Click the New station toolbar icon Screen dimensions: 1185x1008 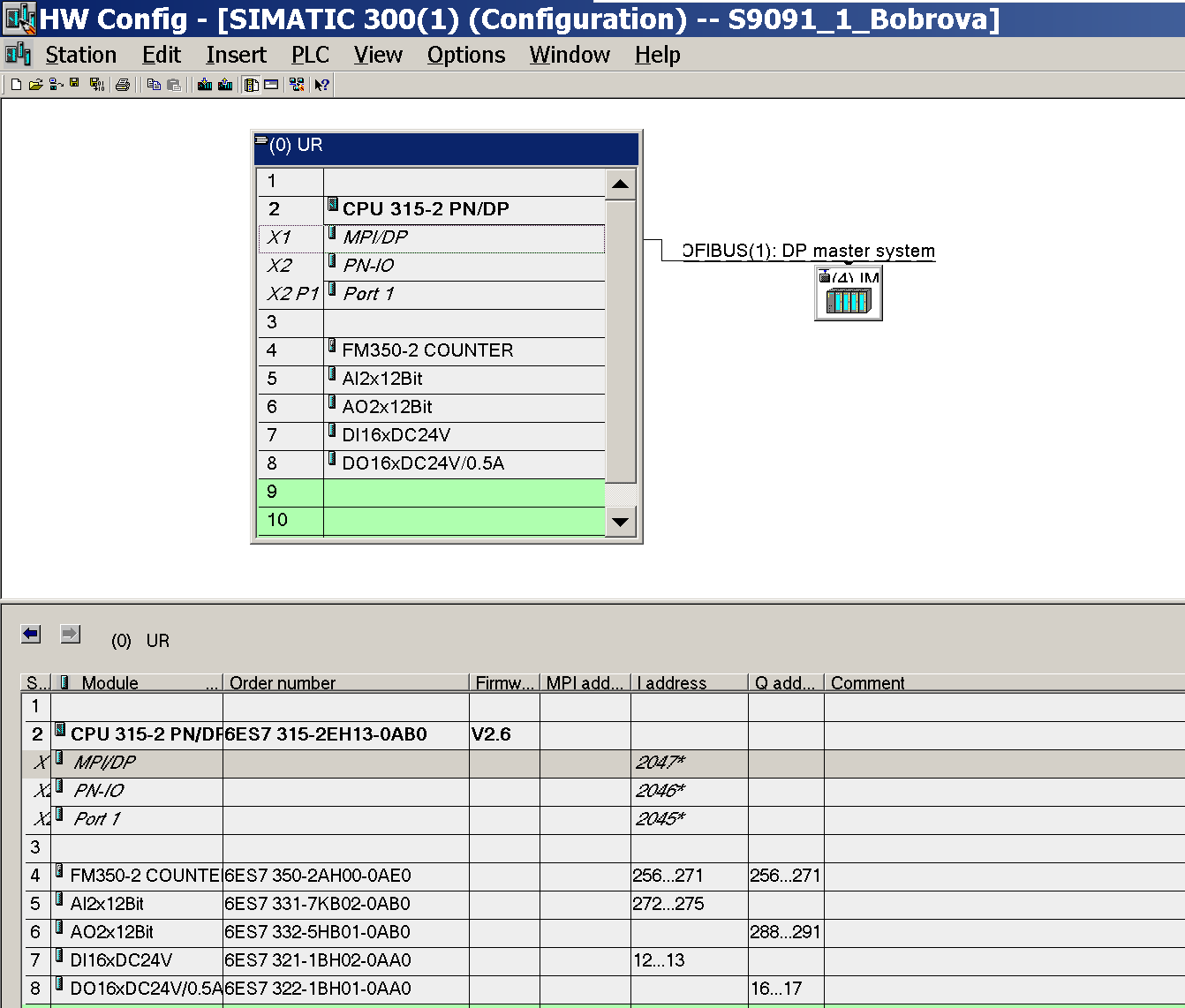tap(16, 85)
